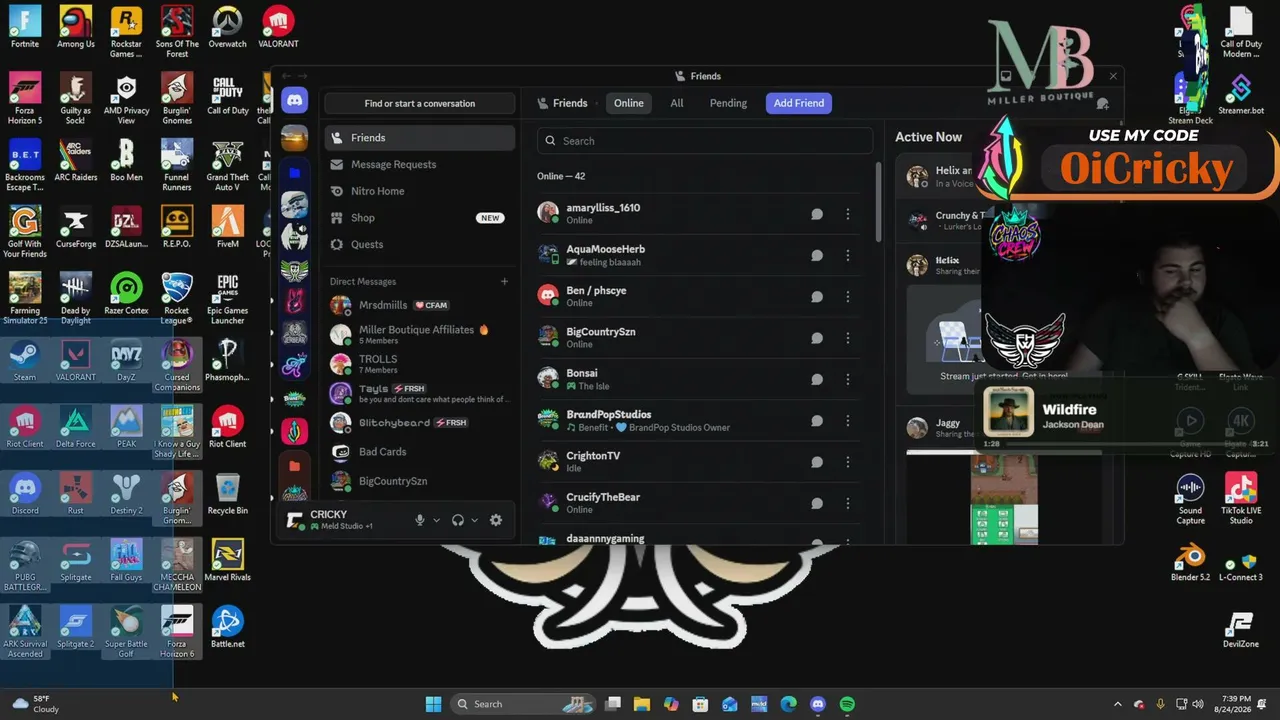Screen dimensions: 1280x720
Task: Open TROLLS group chat
Action: point(420,364)
